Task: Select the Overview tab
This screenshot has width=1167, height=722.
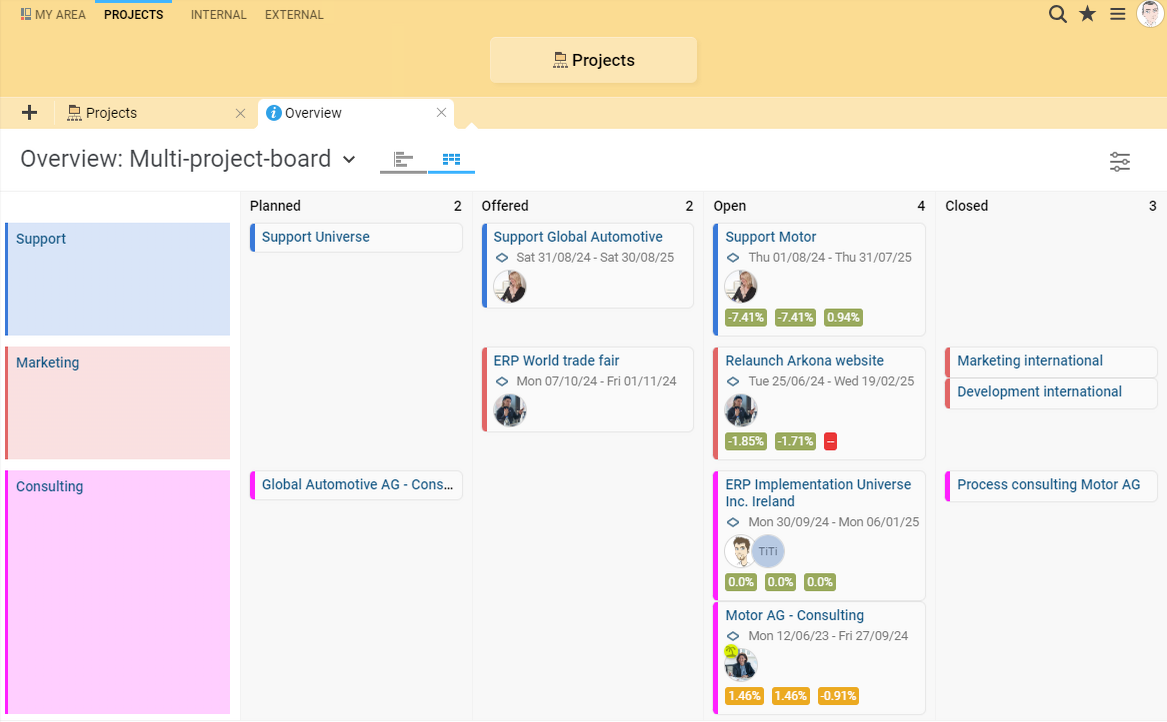Action: 313,112
